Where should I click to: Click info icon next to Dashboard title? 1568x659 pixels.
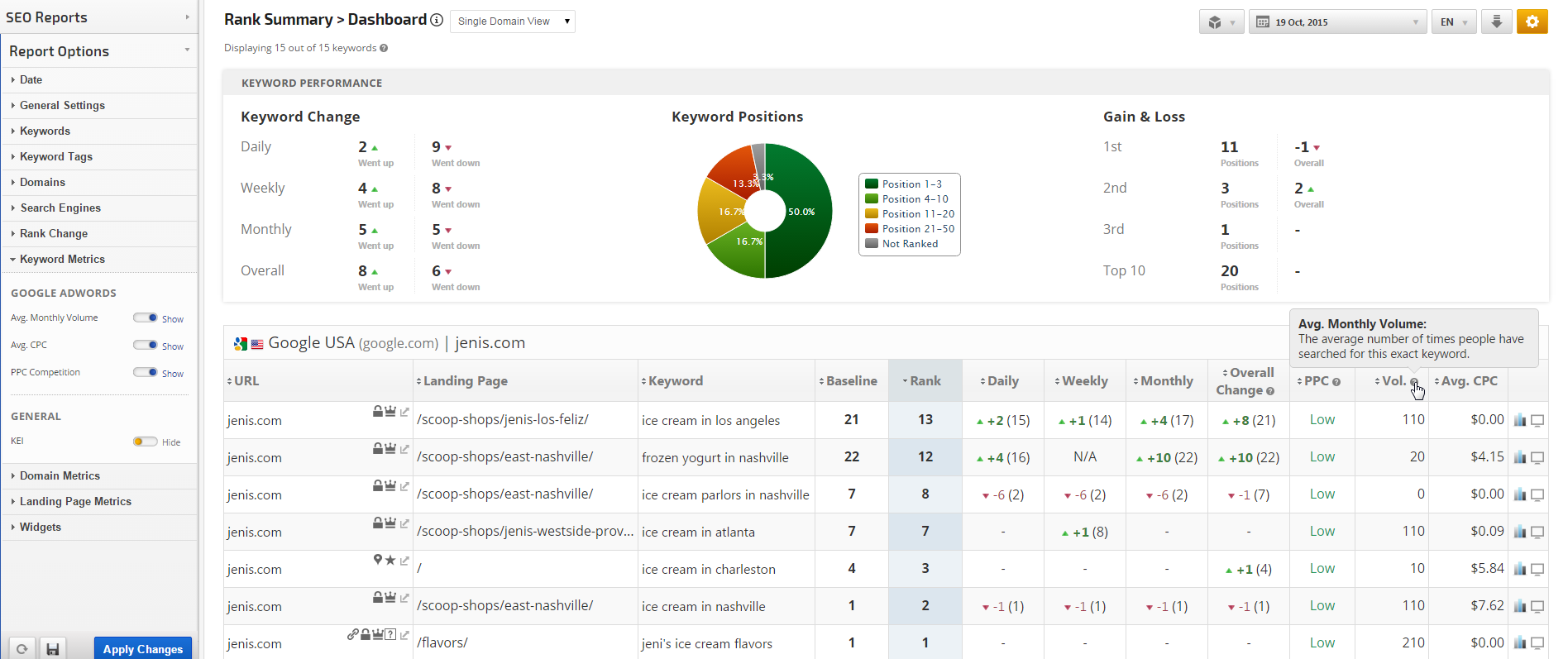click(437, 20)
